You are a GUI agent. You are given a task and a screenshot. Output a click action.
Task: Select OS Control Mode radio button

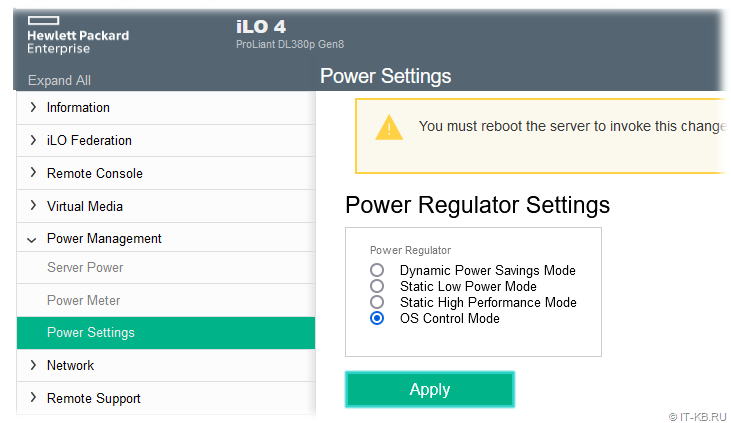pos(377,318)
